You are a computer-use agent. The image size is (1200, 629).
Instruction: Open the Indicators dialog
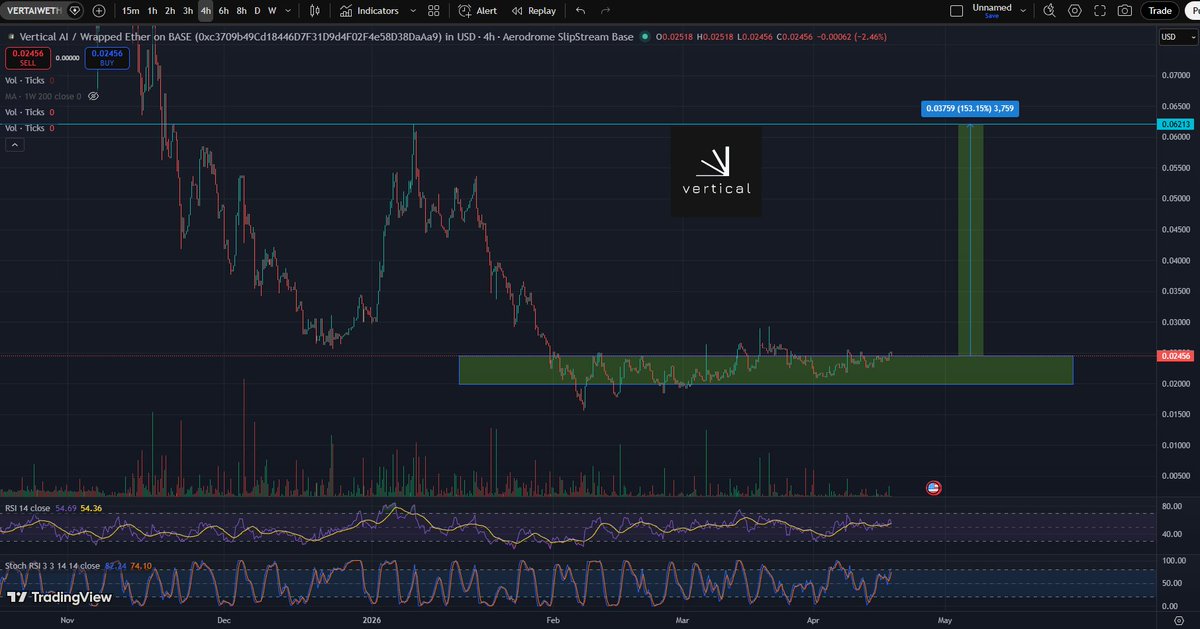pos(368,11)
